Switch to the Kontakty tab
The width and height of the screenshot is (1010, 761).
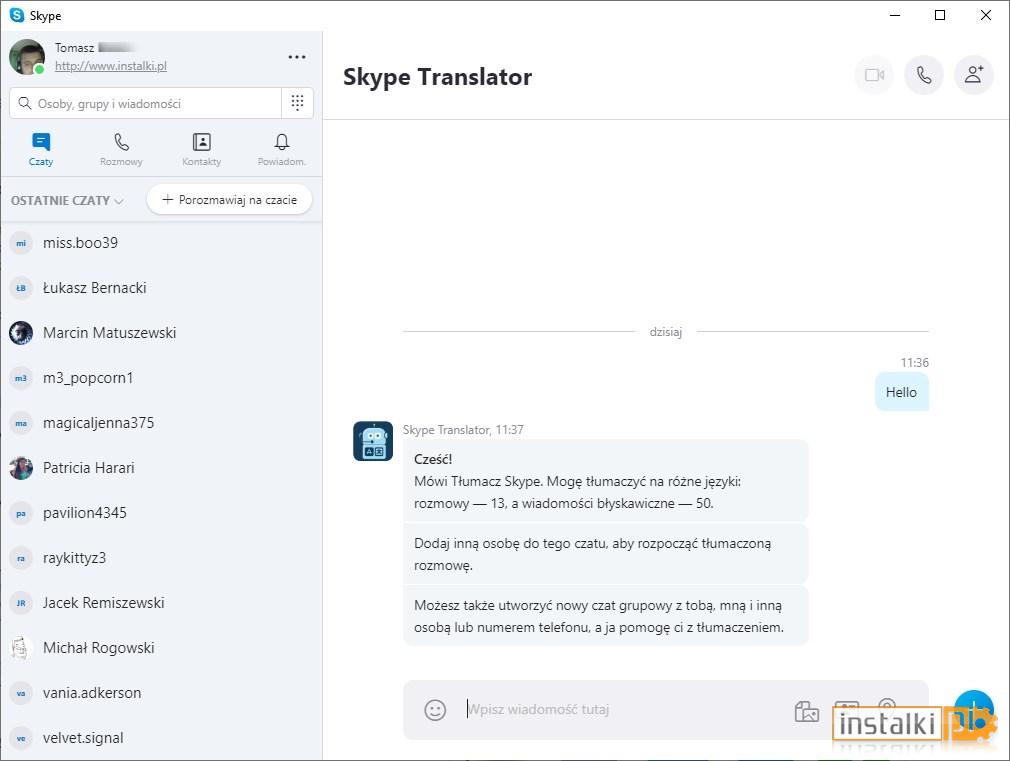(202, 149)
